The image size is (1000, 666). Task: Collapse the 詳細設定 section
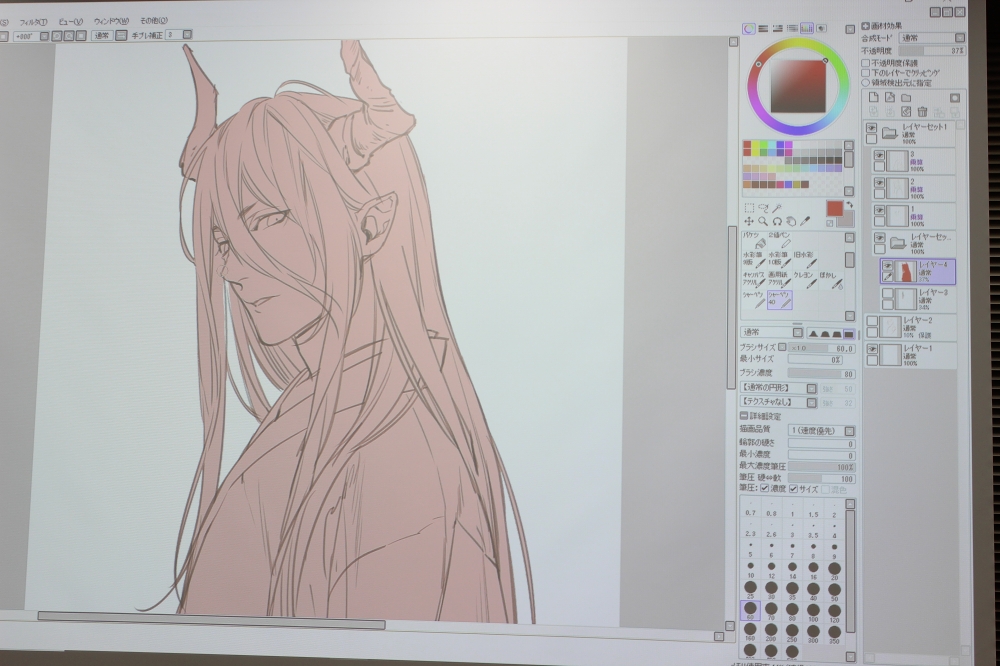point(744,416)
